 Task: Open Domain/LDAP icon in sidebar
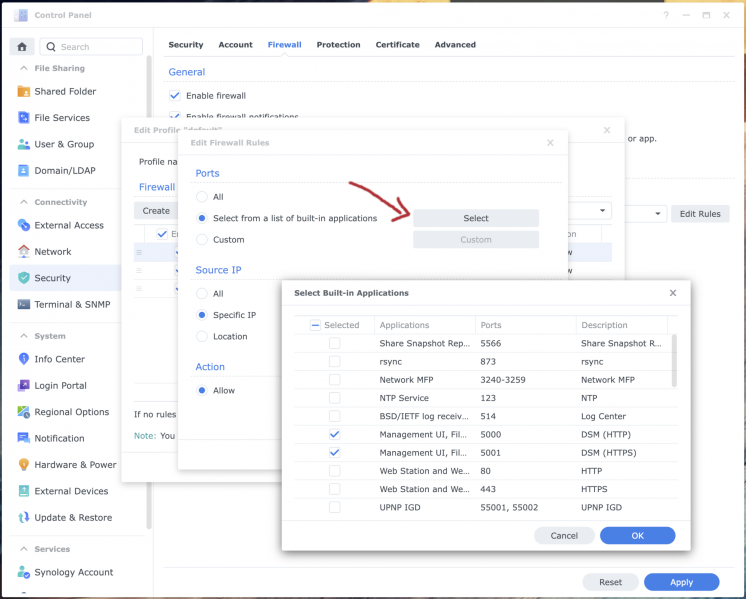pyautogui.click(x=23, y=170)
